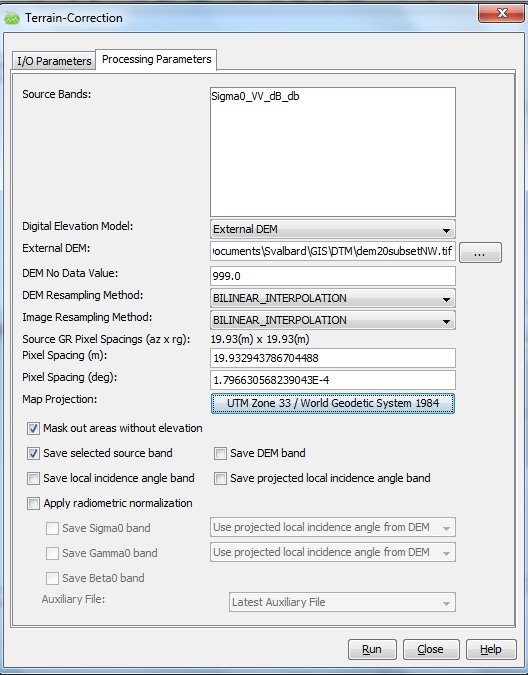Click the Run button
Screen dimensions: 528x675
pos(372,649)
